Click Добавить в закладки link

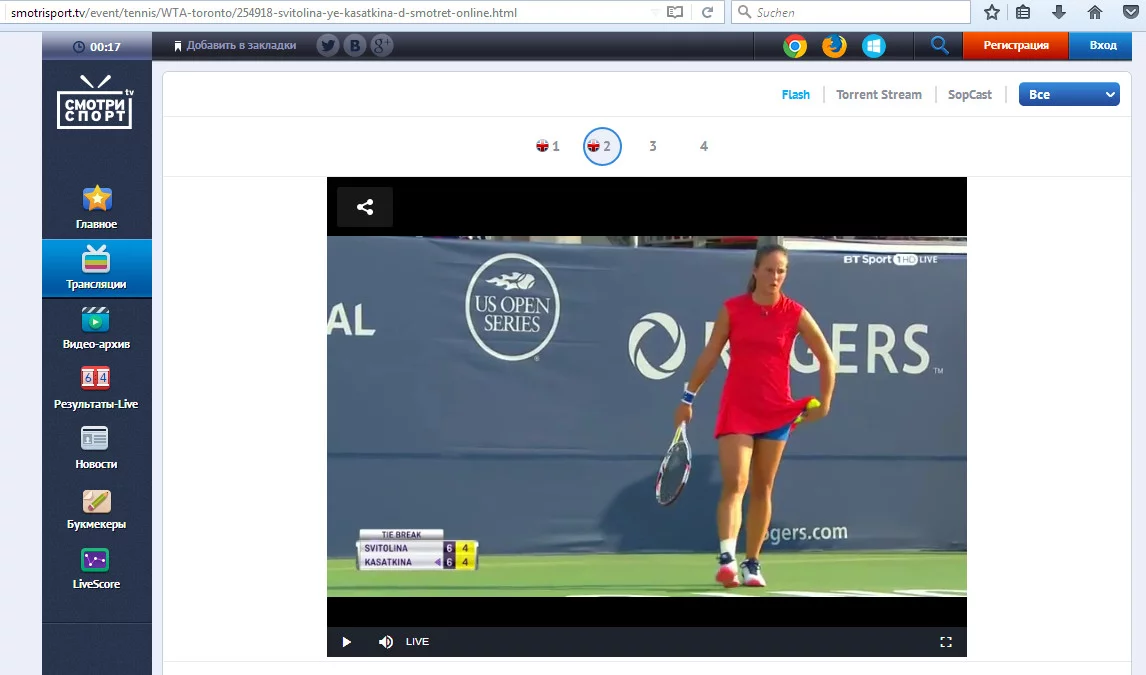point(235,45)
